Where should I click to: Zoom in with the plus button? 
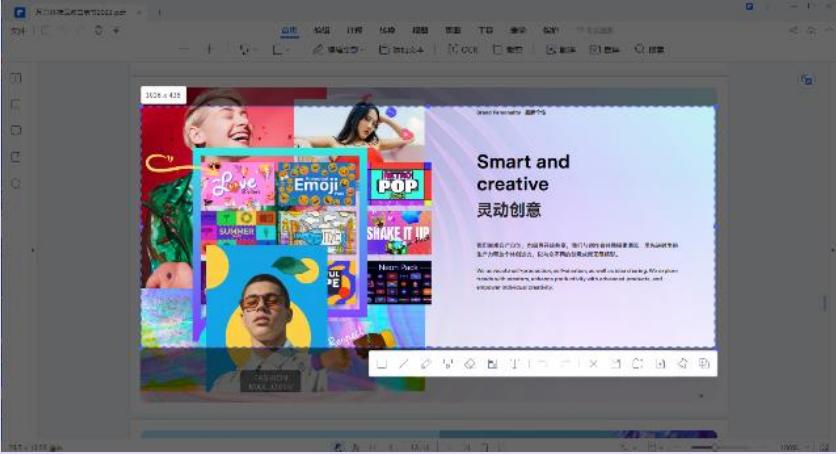click(x=209, y=50)
